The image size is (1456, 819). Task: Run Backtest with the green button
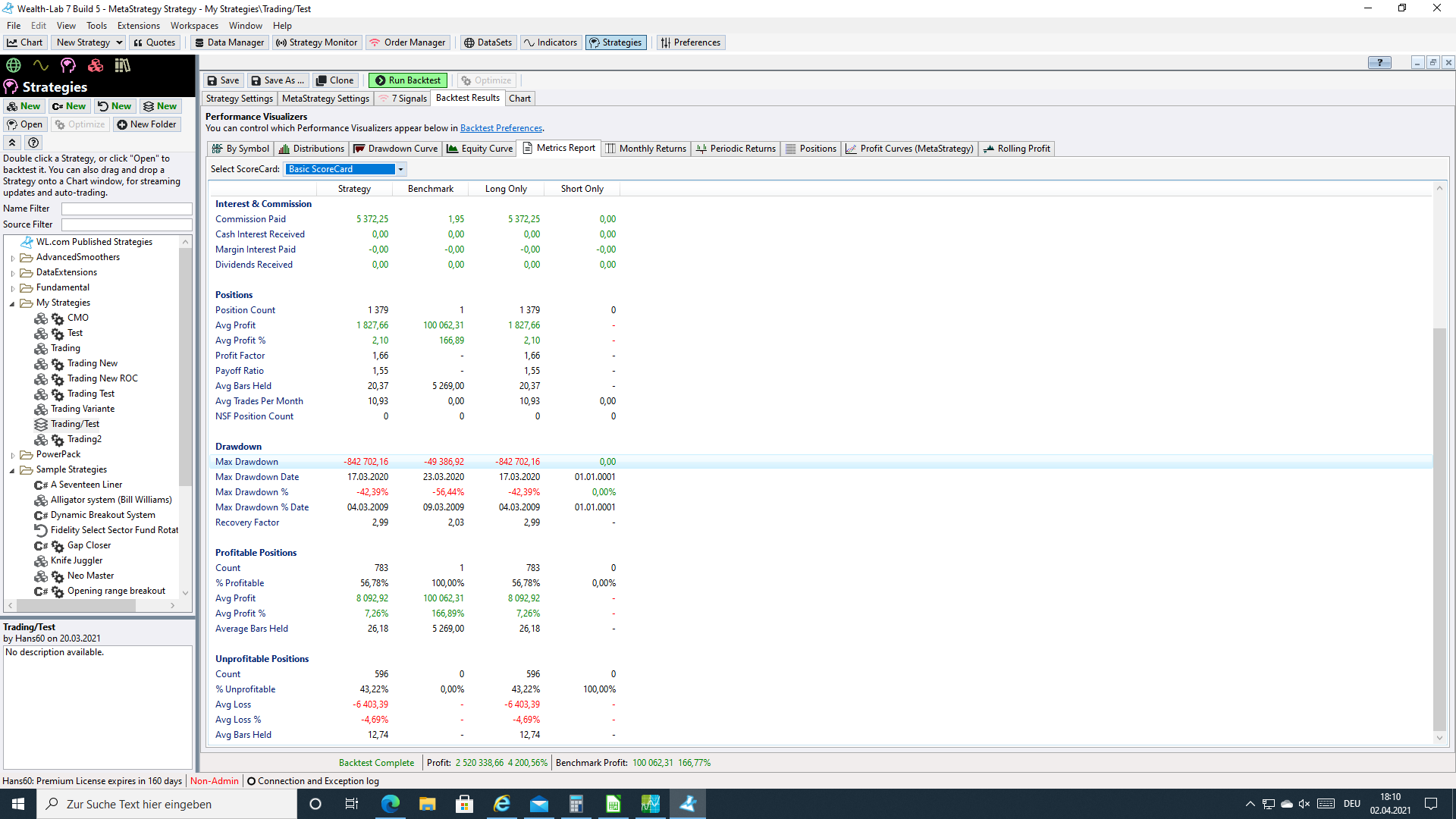(x=408, y=80)
